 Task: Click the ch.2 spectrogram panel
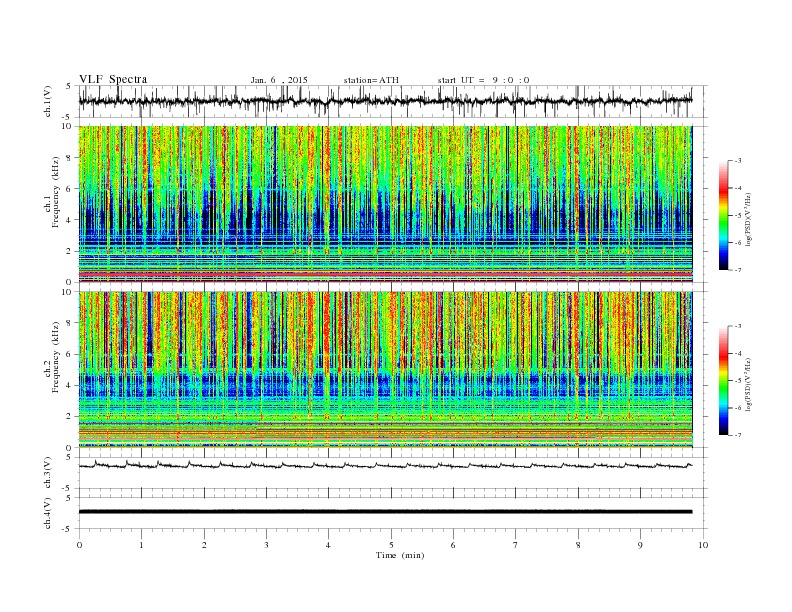tap(385, 370)
